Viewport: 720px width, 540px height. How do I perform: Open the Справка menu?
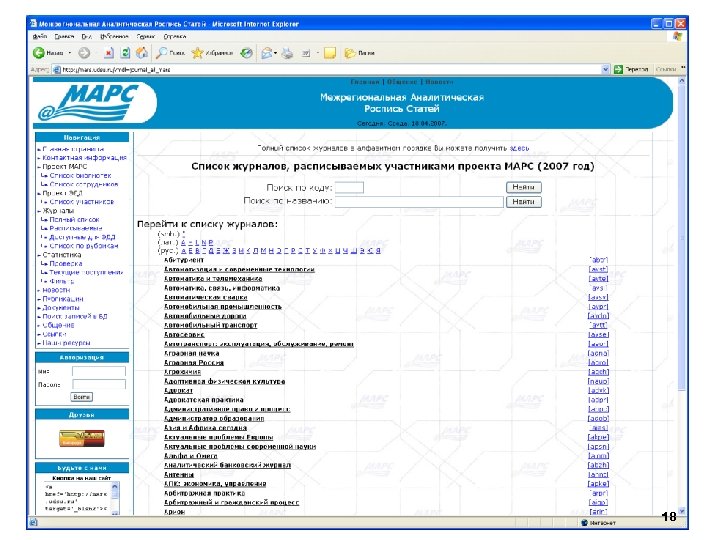pyautogui.click(x=175, y=36)
